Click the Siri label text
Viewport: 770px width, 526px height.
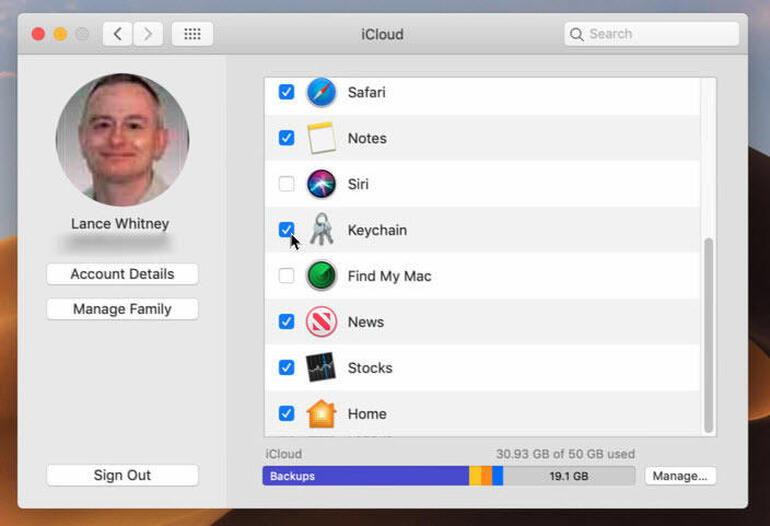pyautogui.click(x=358, y=184)
